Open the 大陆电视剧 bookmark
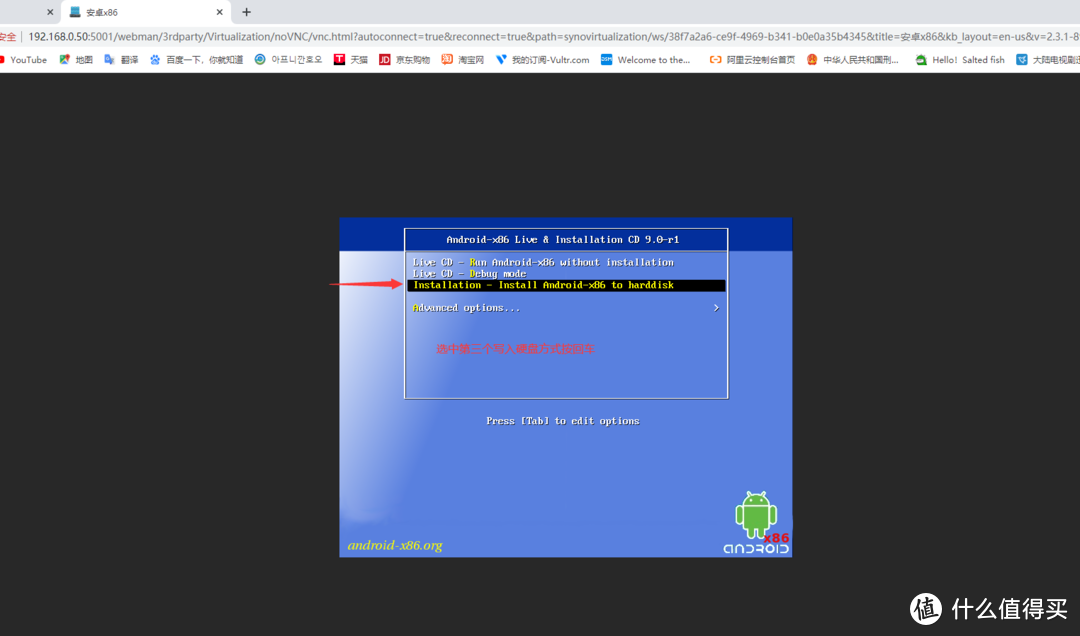This screenshot has height=636, width=1080. tap(1048, 60)
